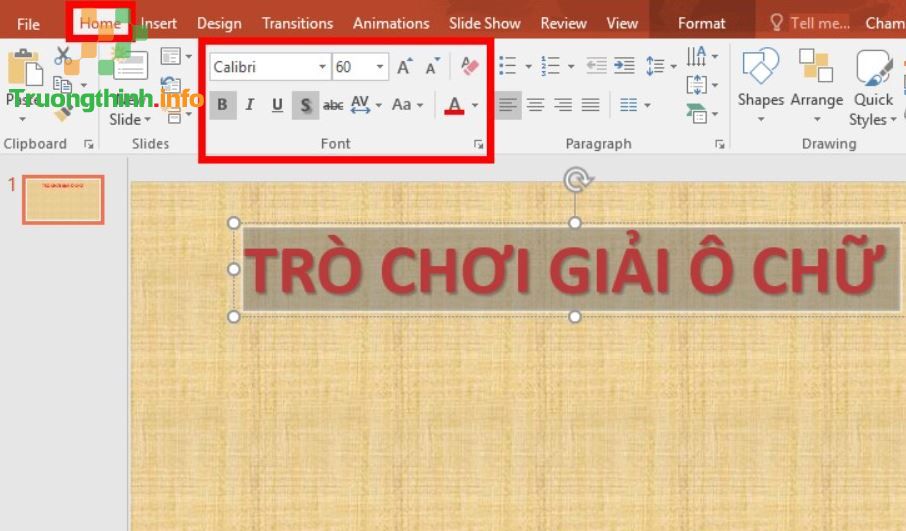Apply red font color button
Image resolution: width=906 pixels, height=531 pixels.
click(454, 105)
